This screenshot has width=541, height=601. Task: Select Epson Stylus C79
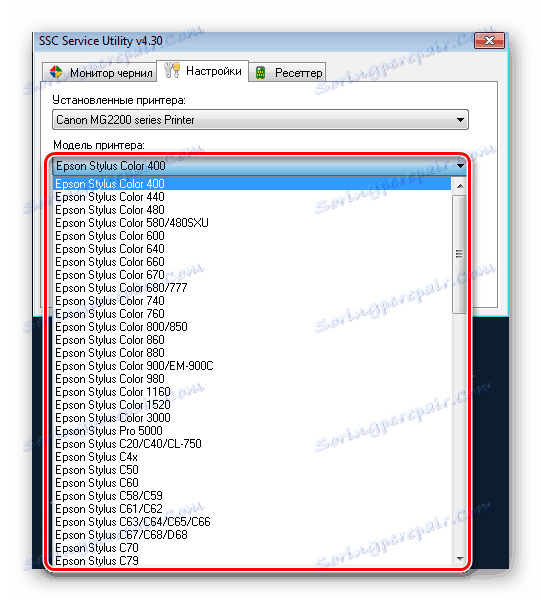point(252,561)
